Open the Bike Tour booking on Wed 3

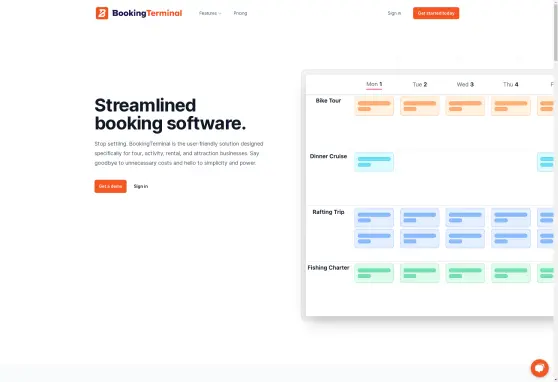click(x=465, y=106)
